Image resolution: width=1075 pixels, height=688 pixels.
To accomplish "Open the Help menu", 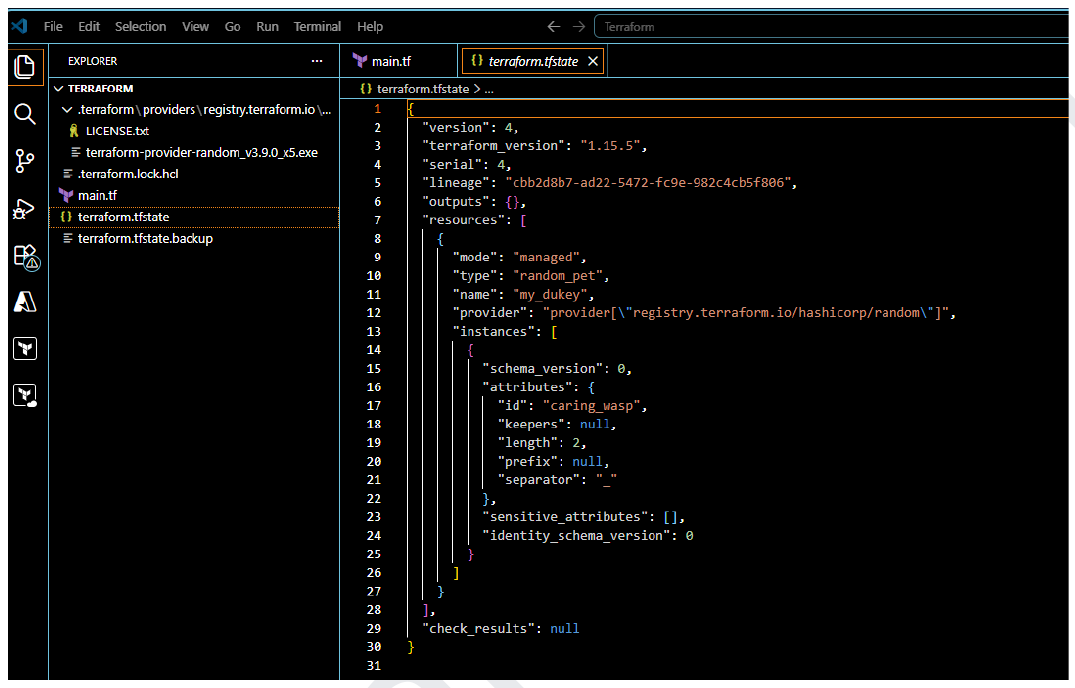I will (370, 26).
